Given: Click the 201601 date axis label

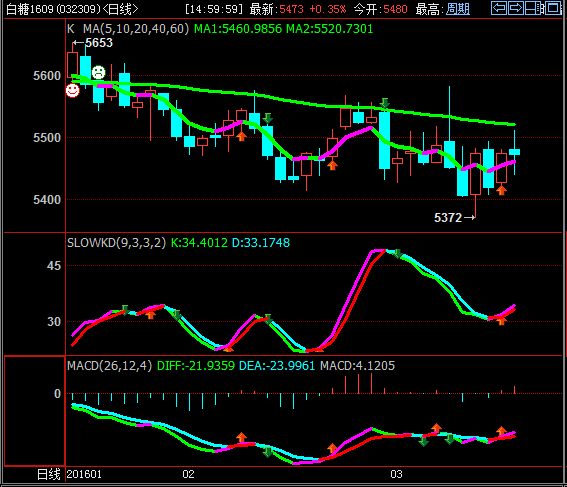Looking at the screenshot, I should pos(84,474).
